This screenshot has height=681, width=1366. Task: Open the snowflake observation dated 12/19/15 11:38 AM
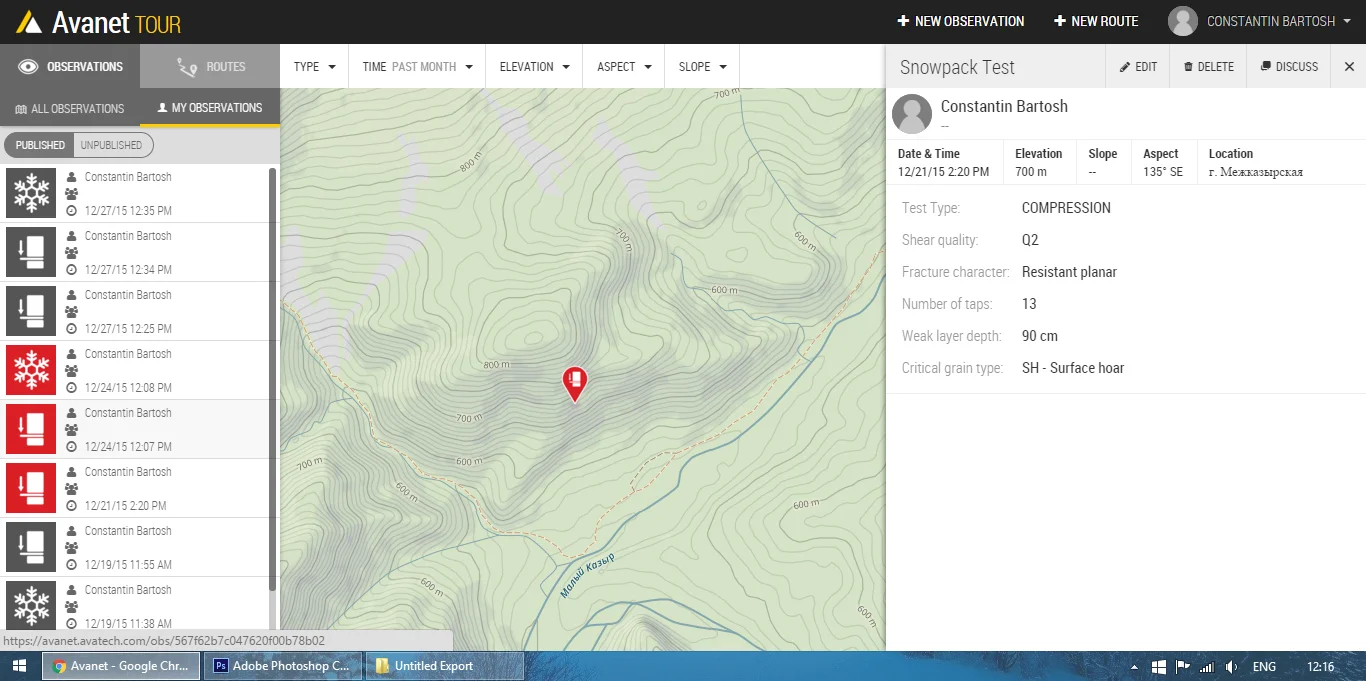tap(31, 604)
